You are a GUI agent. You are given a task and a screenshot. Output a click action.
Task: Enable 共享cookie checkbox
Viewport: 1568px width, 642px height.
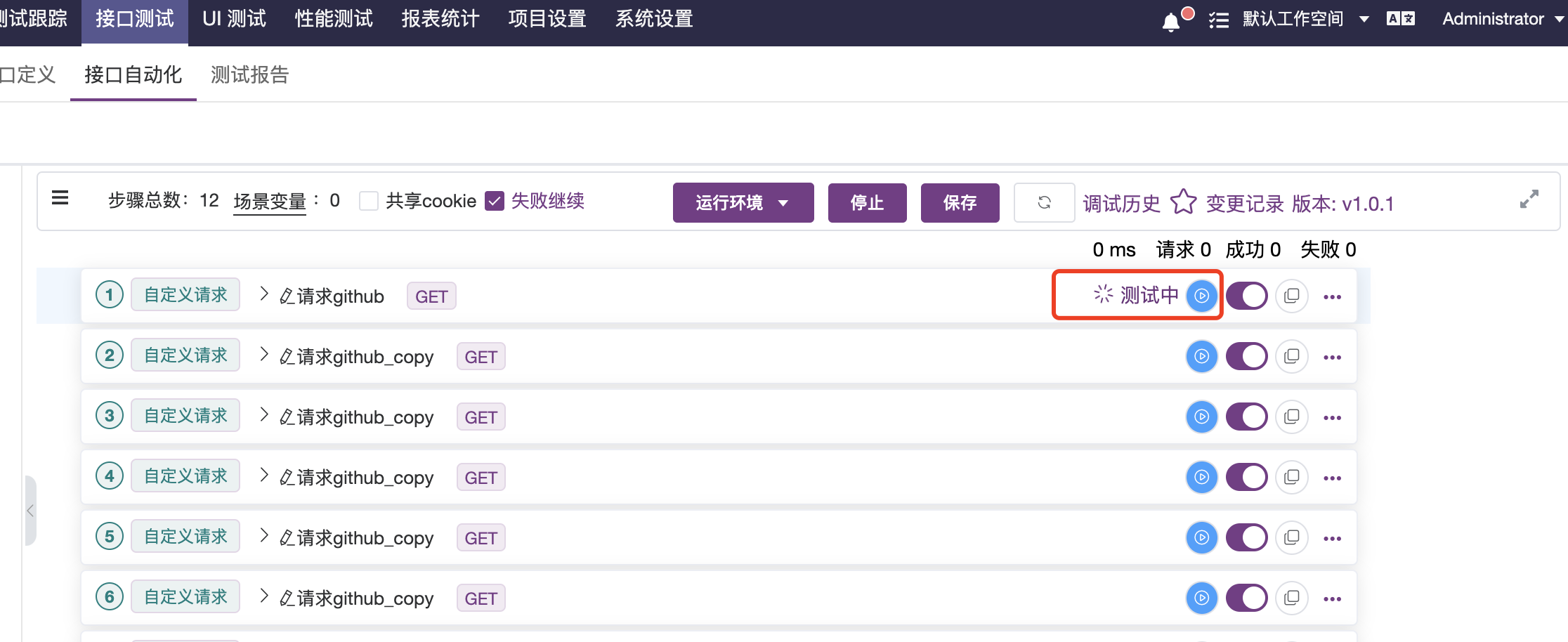click(369, 201)
